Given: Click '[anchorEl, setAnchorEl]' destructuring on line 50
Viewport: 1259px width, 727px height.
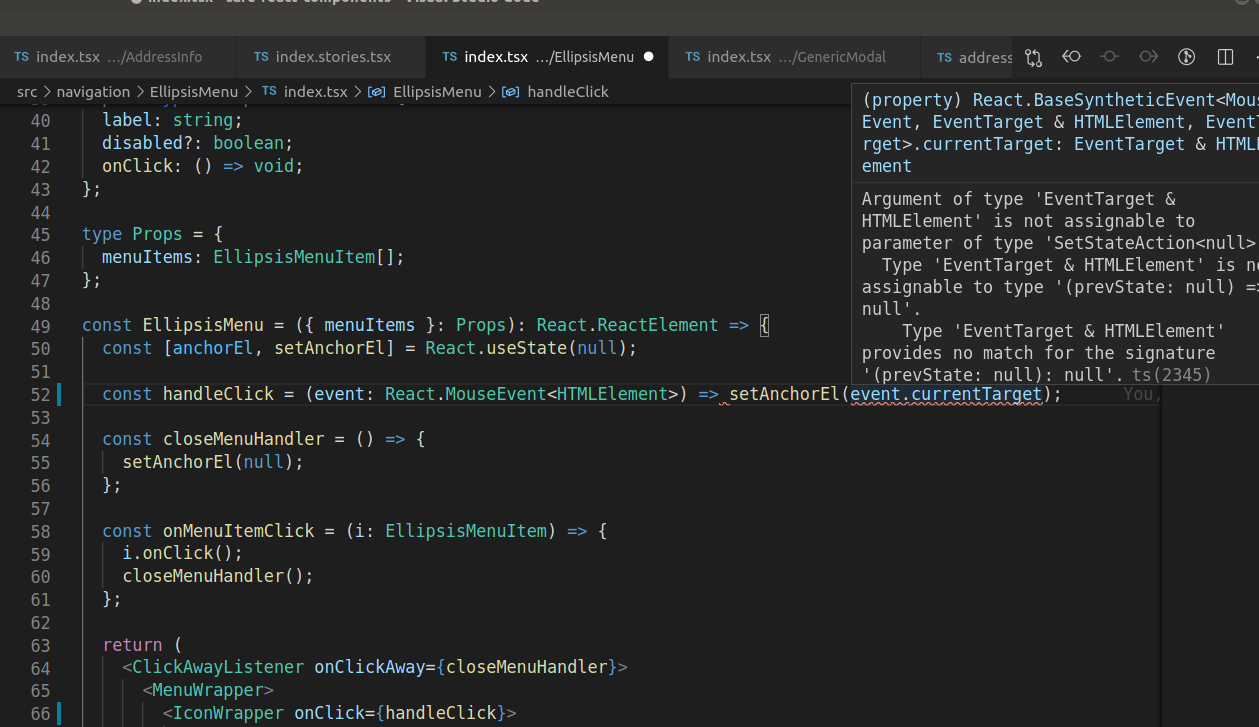Looking at the screenshot, I should click(279, 348).
